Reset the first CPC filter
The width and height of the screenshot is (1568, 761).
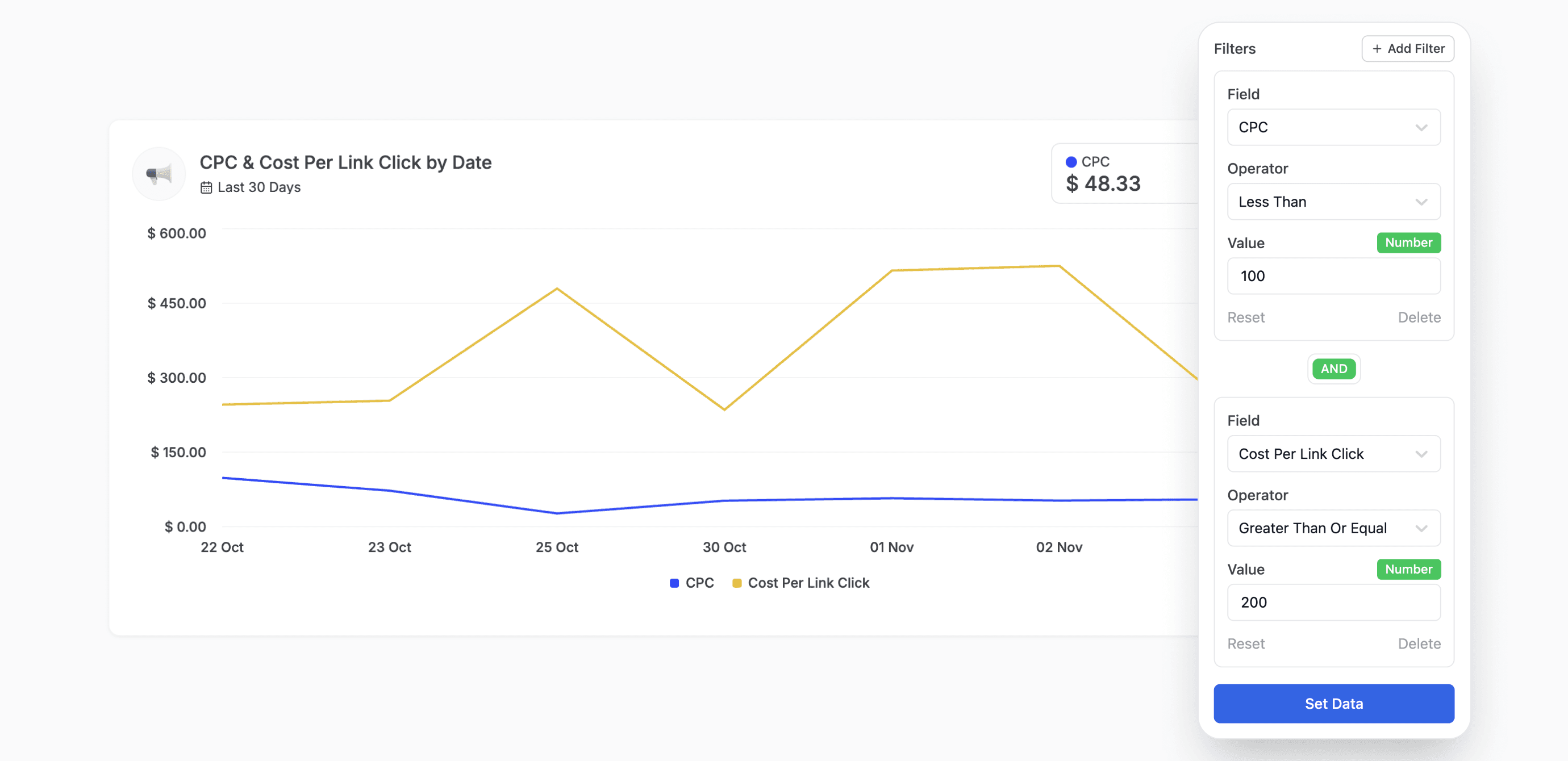click(x=1246, y=317)
